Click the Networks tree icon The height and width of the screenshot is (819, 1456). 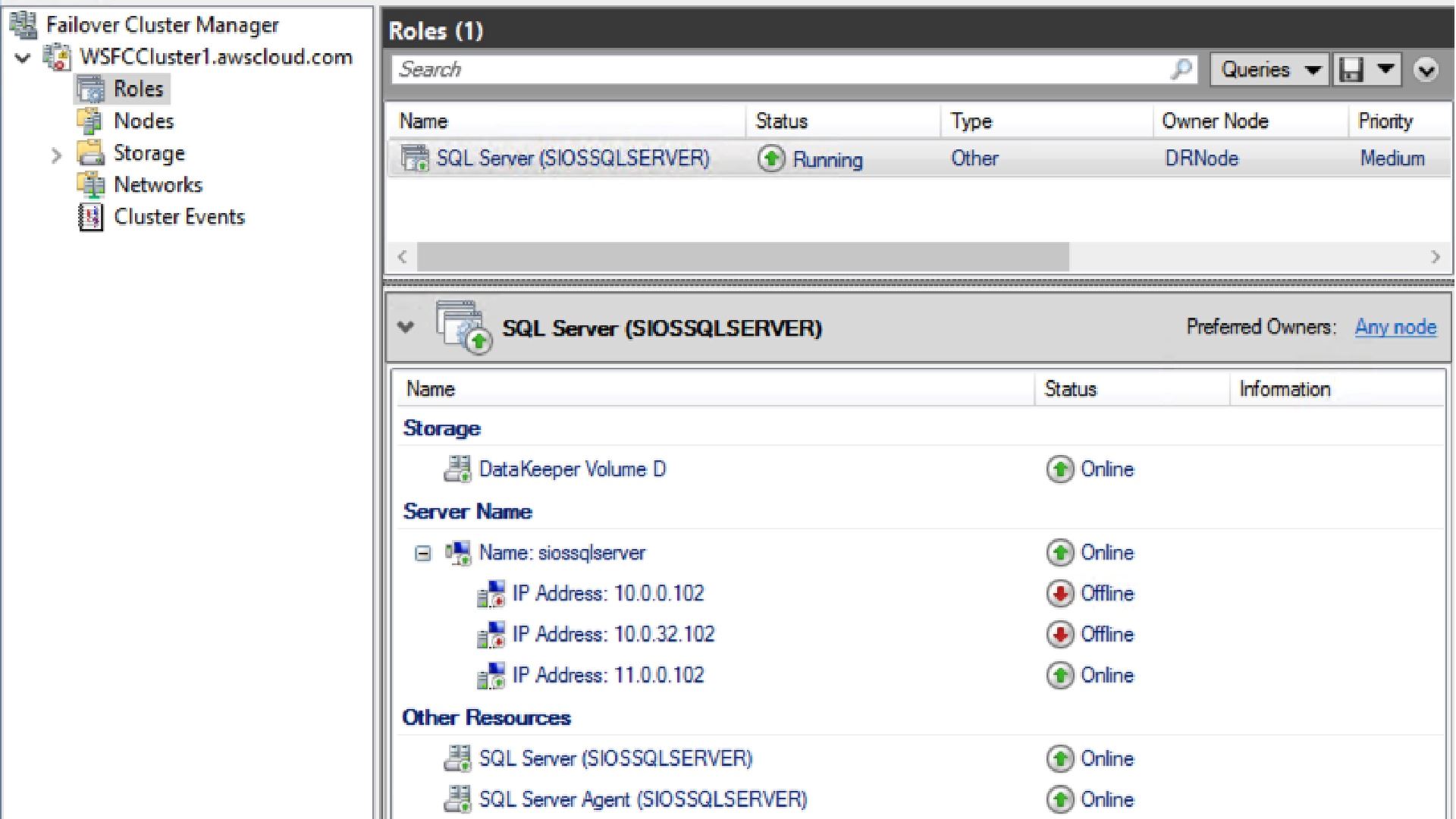click(90, 185)
